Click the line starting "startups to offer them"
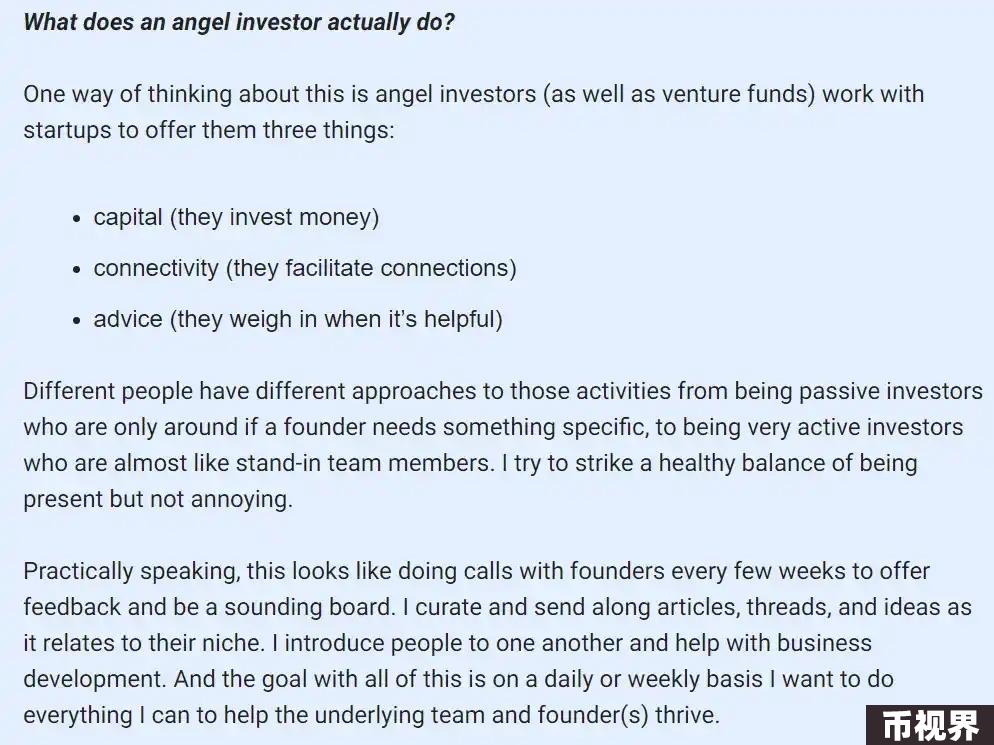994x745 pixels. pos(209,130)
